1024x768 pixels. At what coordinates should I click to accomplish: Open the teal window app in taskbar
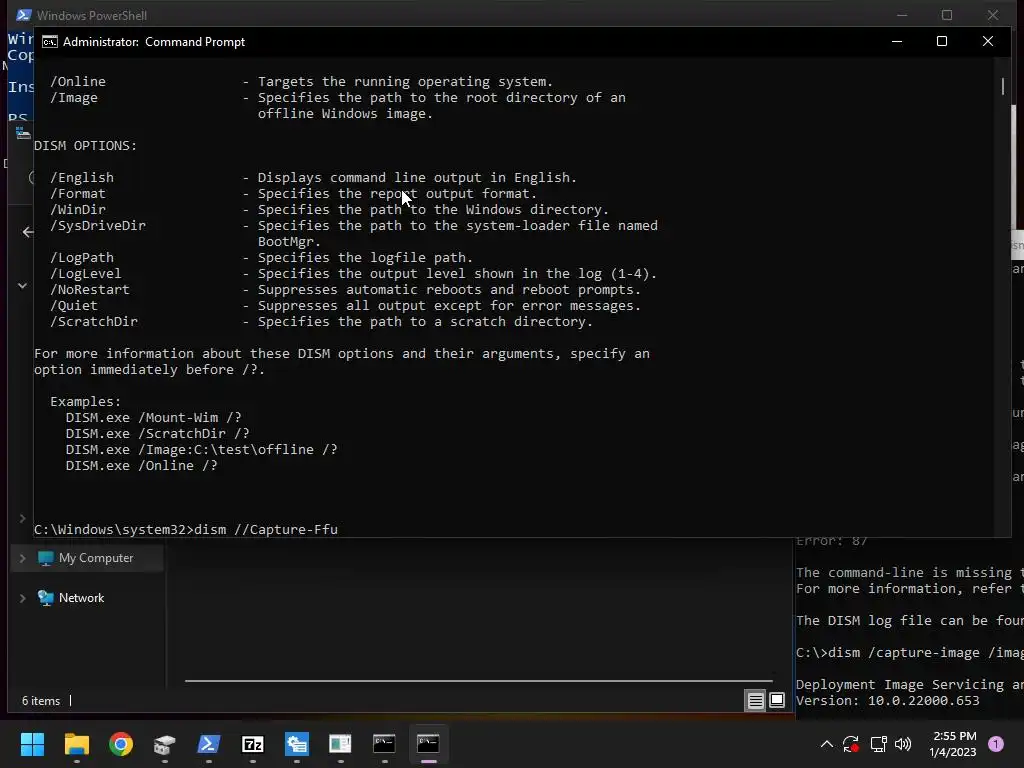pos(340,744)
